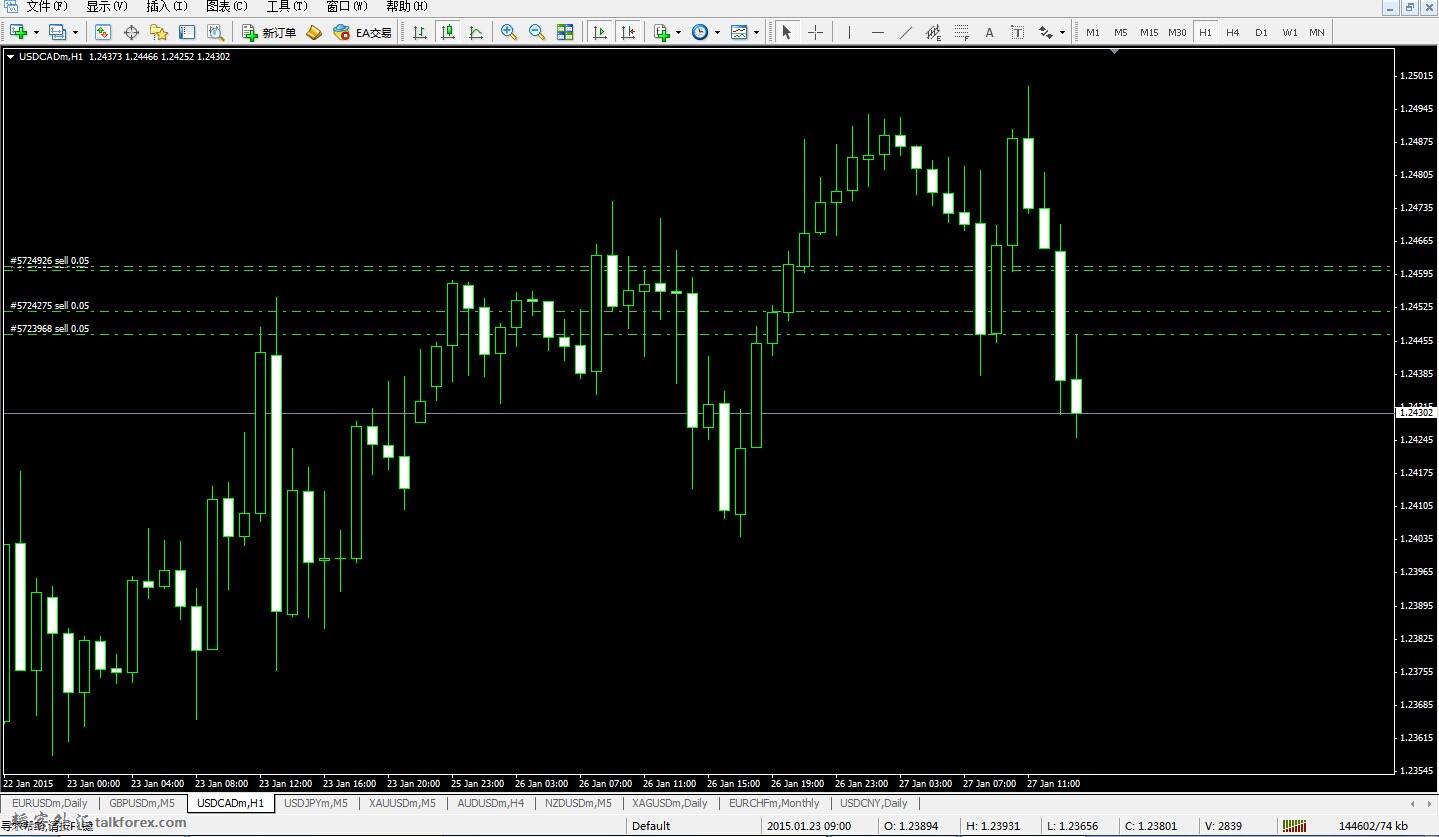Select the Crosshair tool

pos(815,32)
